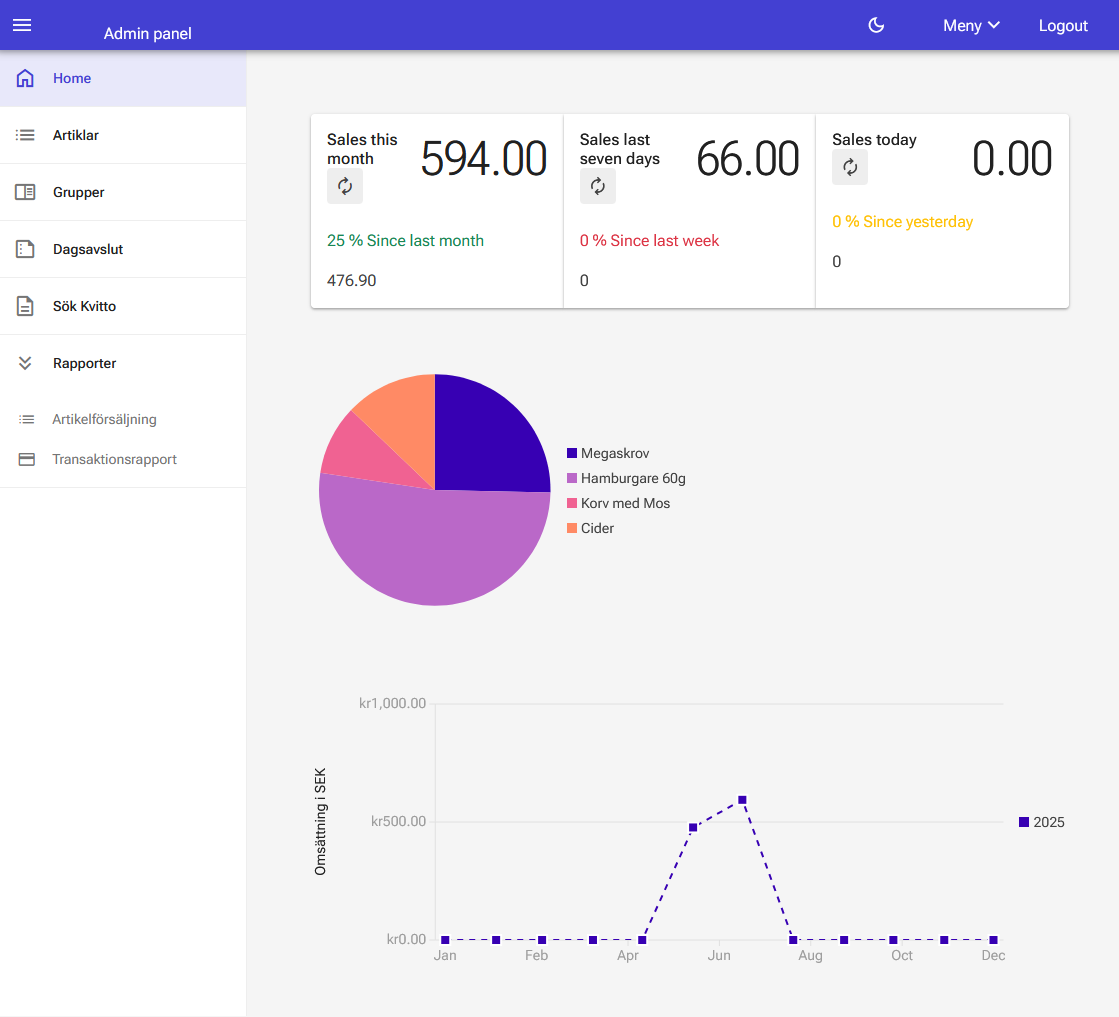
Task: Click the Home house icon
Action: click(26, 78)
